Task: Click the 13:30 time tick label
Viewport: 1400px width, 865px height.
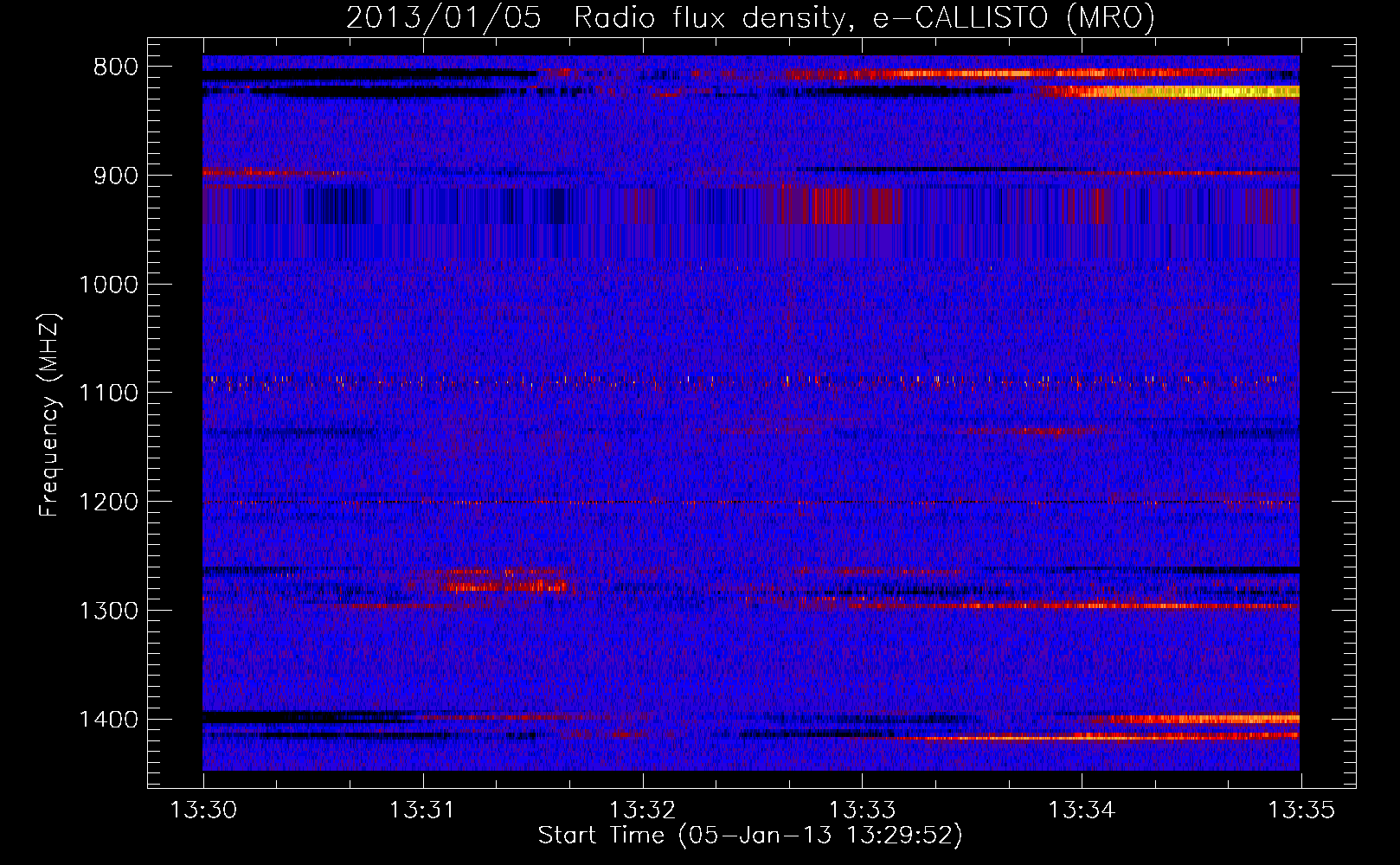Action: point(203,811)
